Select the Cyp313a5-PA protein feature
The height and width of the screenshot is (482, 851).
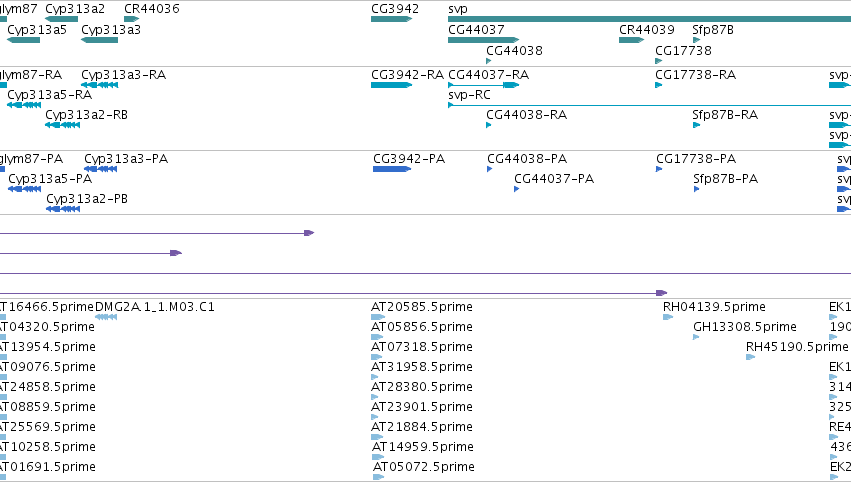[24, 189]
